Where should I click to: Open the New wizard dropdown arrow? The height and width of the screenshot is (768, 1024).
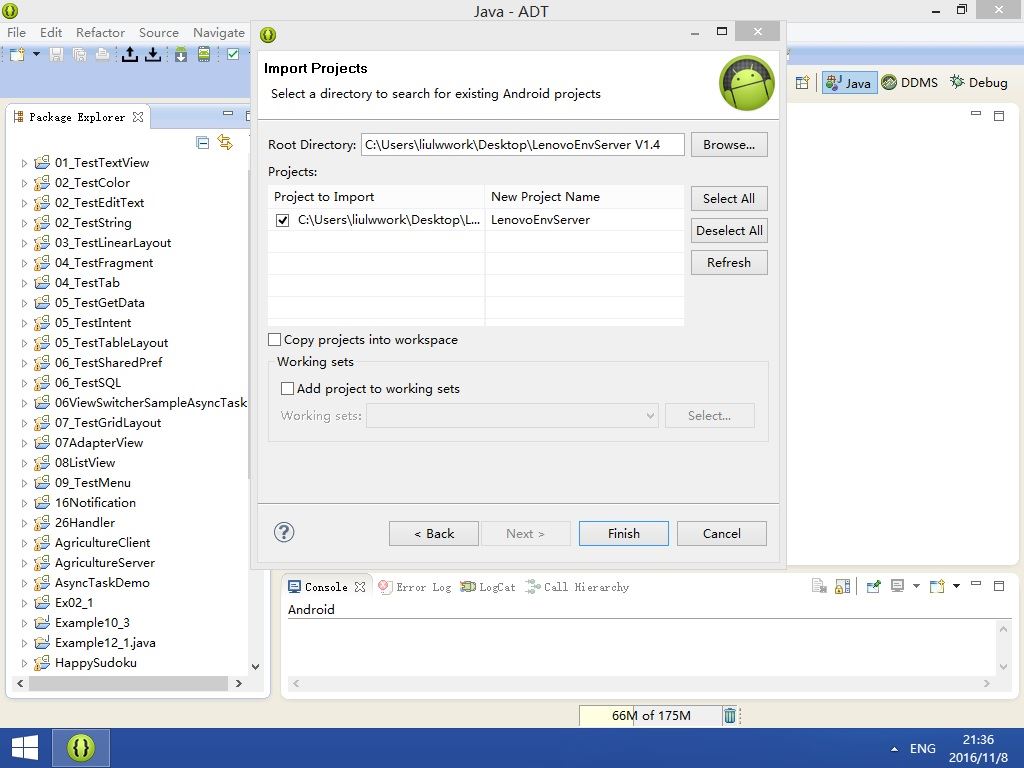[x=37, y=54]
